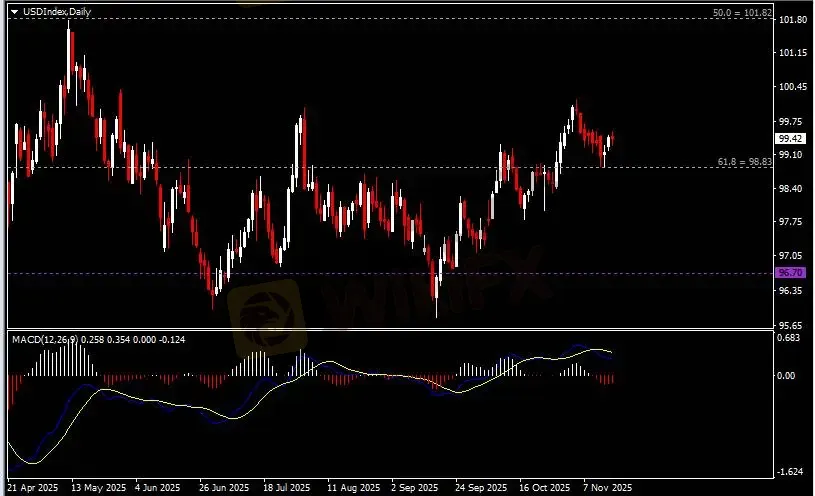Click the 16 Oct 2025 date label
815x496 pixels.
point(543,489)
